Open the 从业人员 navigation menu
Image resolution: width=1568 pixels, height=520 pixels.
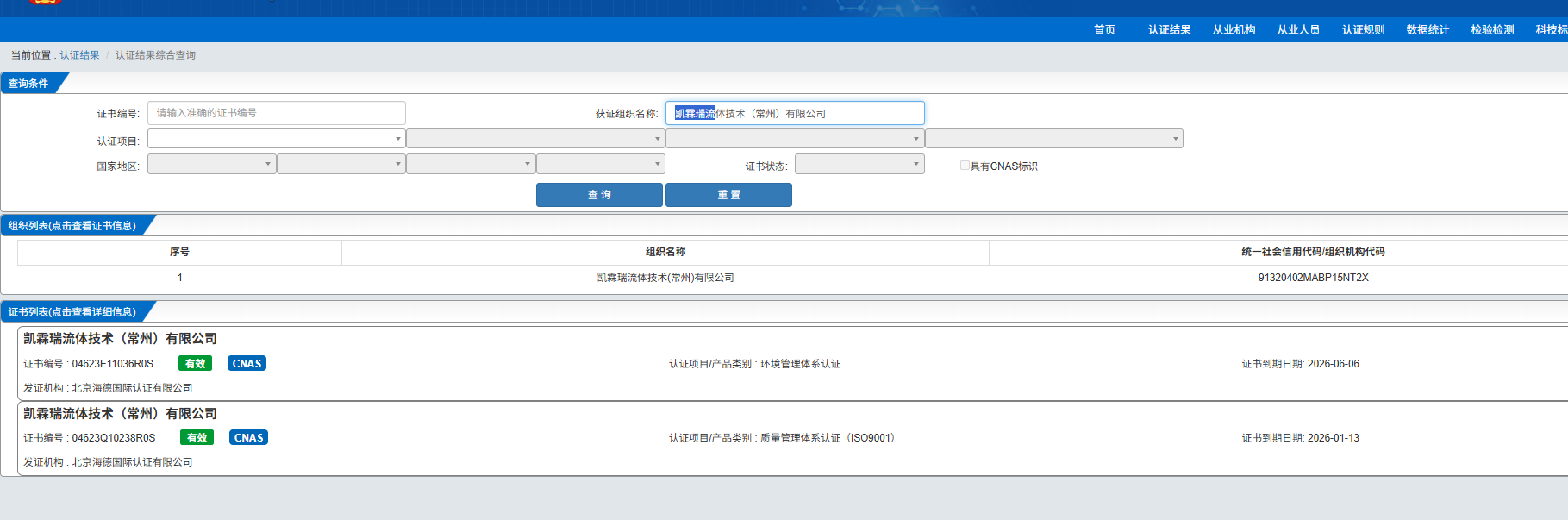pos(1298,30)
